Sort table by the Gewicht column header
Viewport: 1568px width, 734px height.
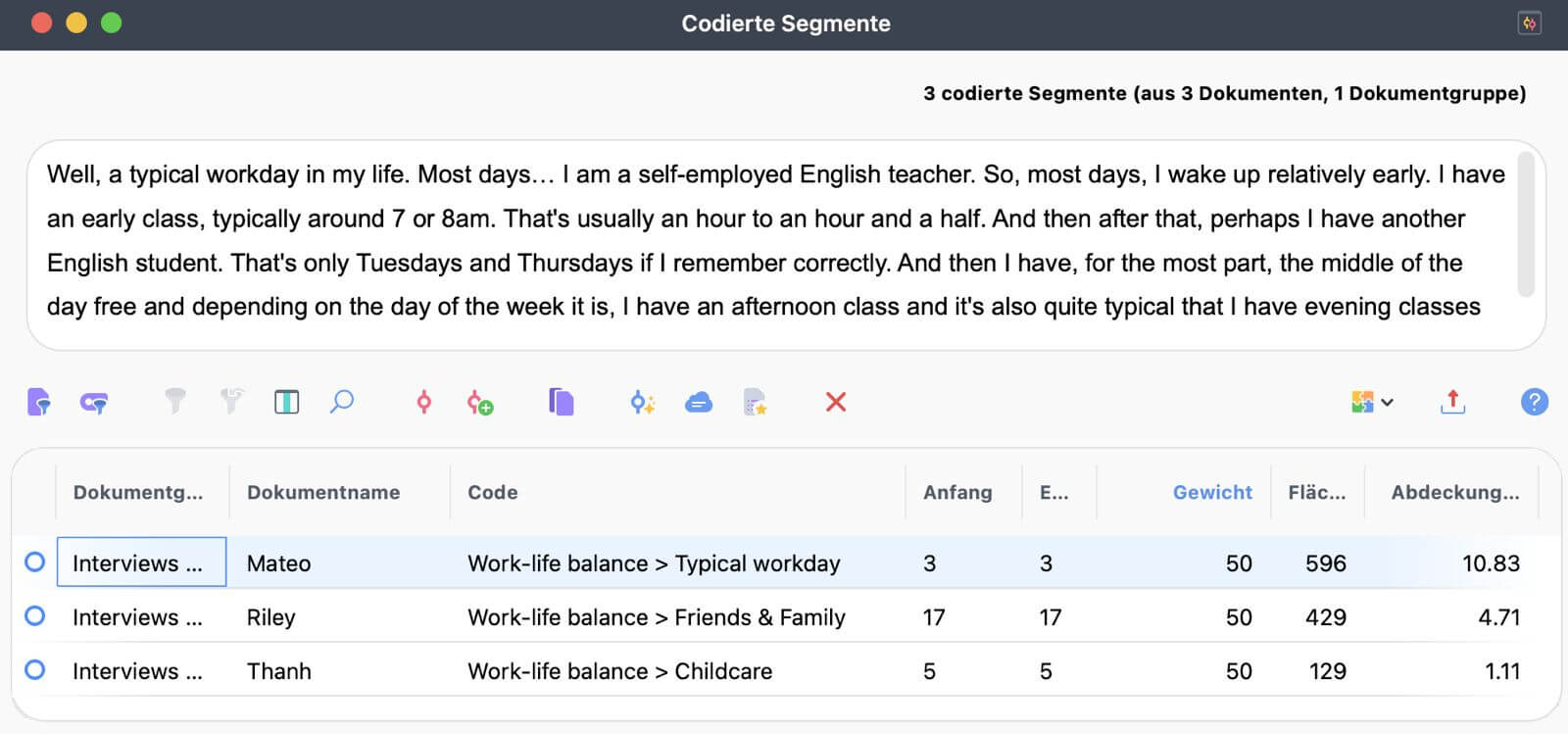pos(1211,492)
